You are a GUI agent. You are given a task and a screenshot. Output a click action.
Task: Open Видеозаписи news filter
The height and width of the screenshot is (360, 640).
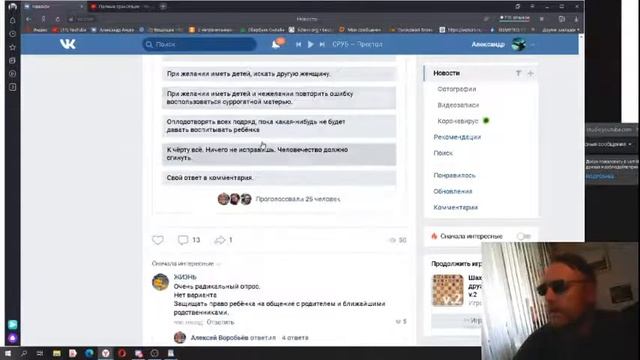[x=458, y=105]
